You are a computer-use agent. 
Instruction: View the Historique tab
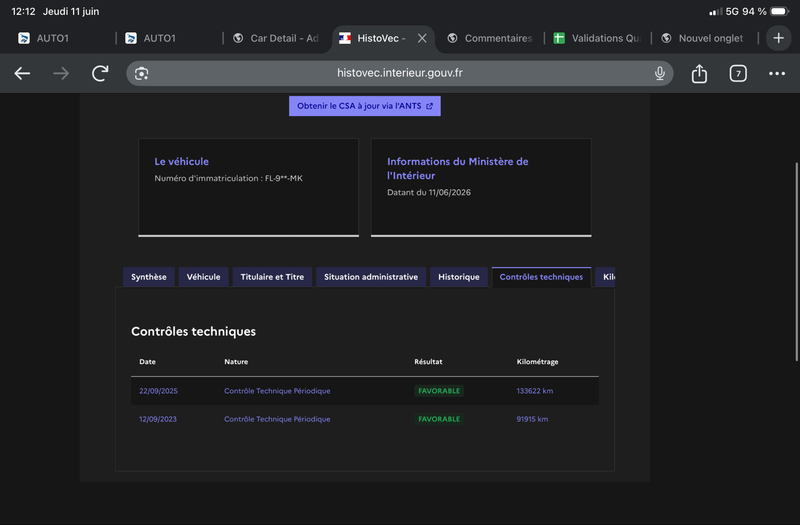[459, 277]
